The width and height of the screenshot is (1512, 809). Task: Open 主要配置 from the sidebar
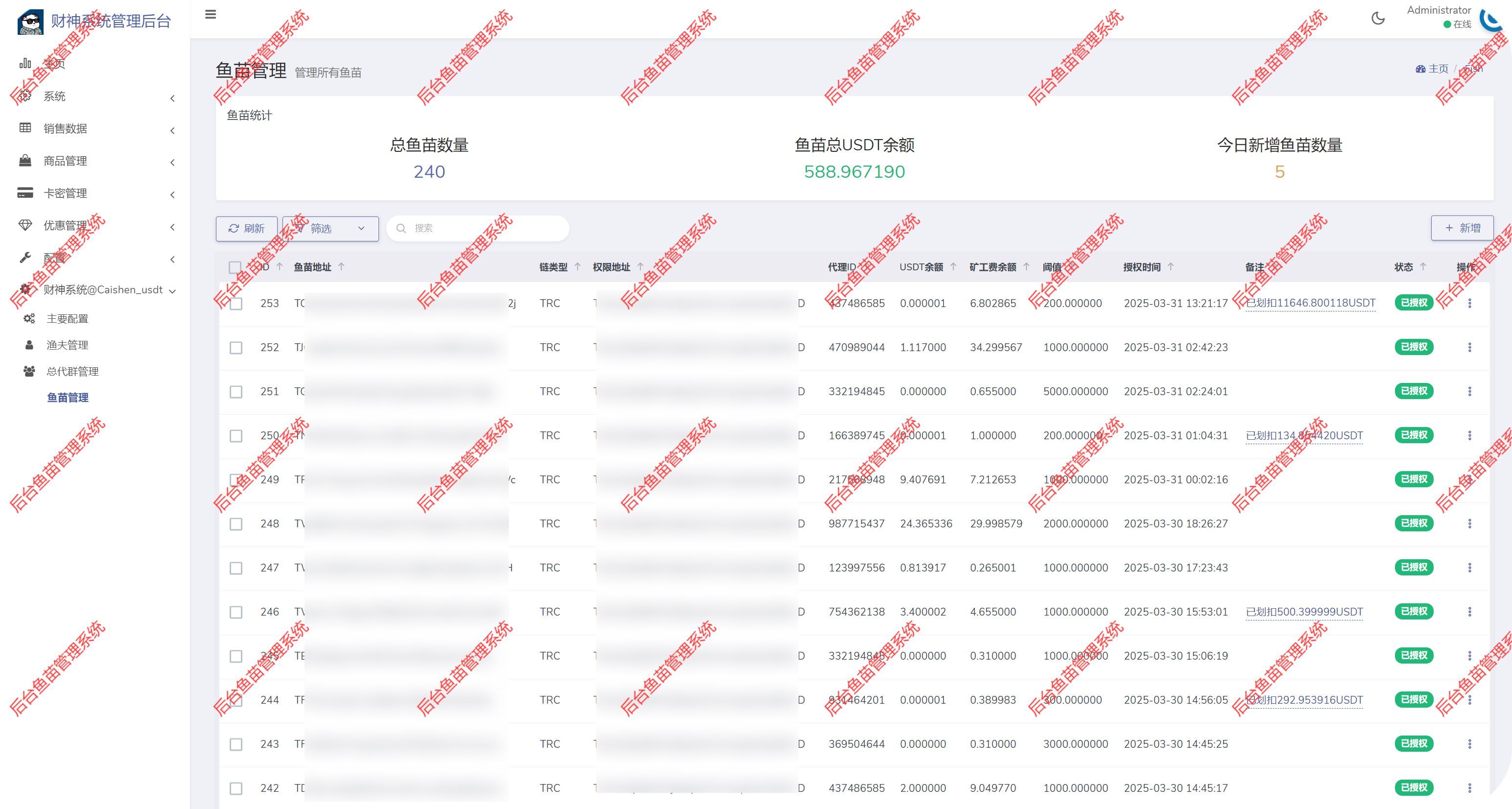point(68,318)
